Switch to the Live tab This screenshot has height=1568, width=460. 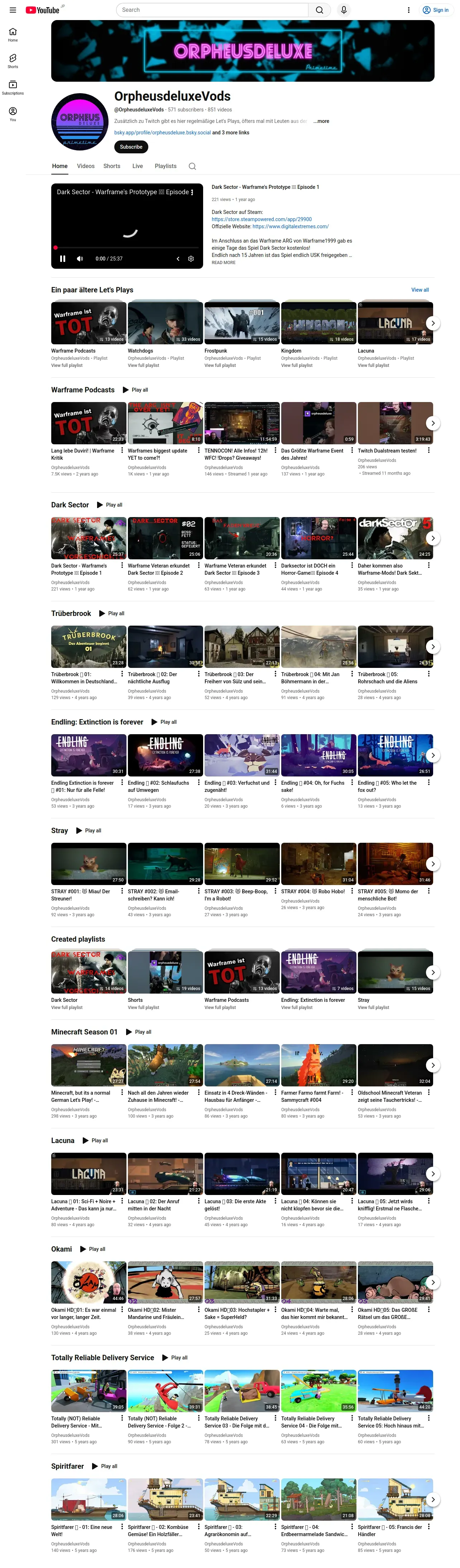click(138, 166)
